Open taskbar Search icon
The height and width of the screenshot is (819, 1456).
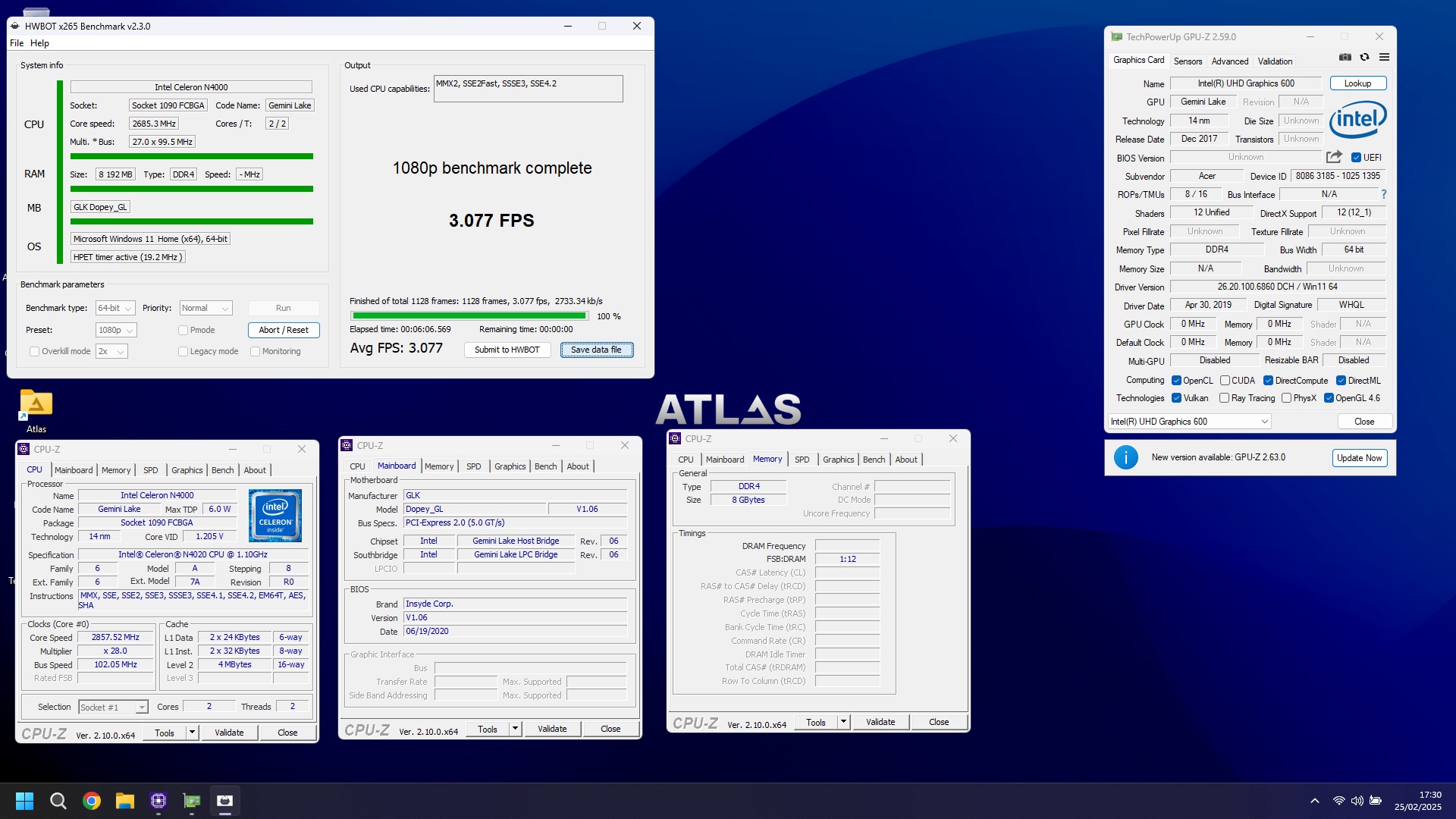click(x=58, y=801)
